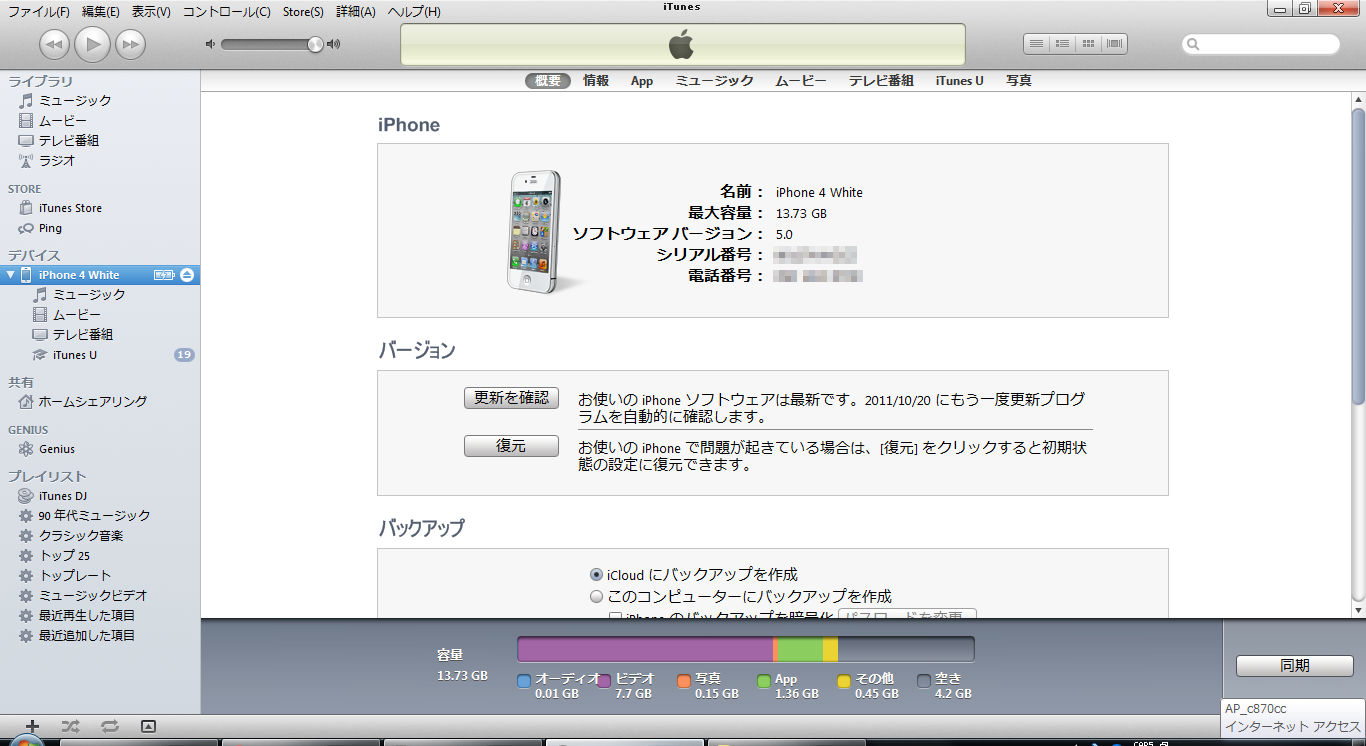Switch to the album list view

coord(1063,44)
